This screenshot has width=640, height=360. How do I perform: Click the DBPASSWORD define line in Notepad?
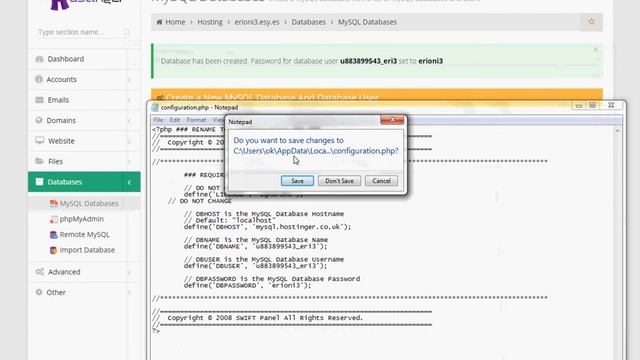coord(247,286)
